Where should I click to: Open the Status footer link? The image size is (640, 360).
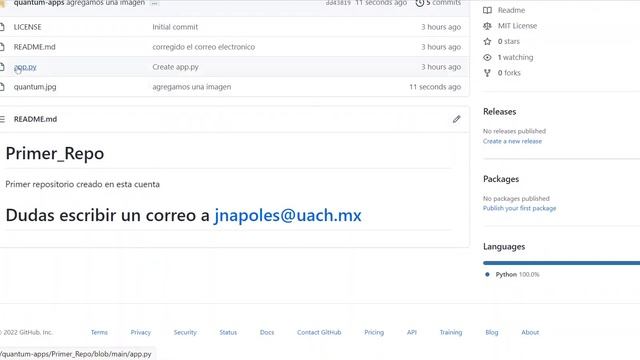coord(228,332)
